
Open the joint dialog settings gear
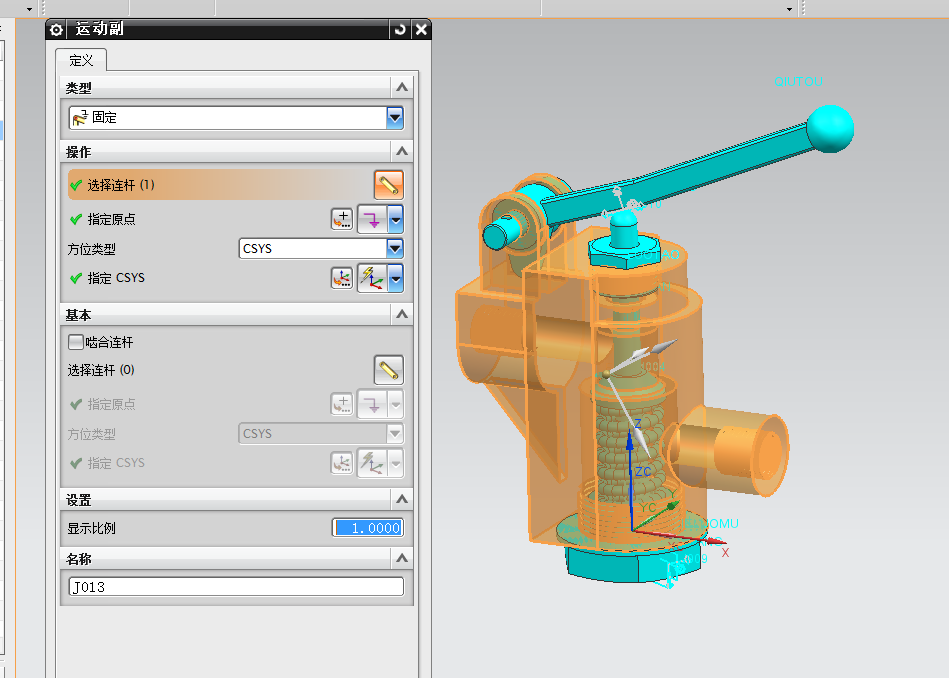point(56,30)
